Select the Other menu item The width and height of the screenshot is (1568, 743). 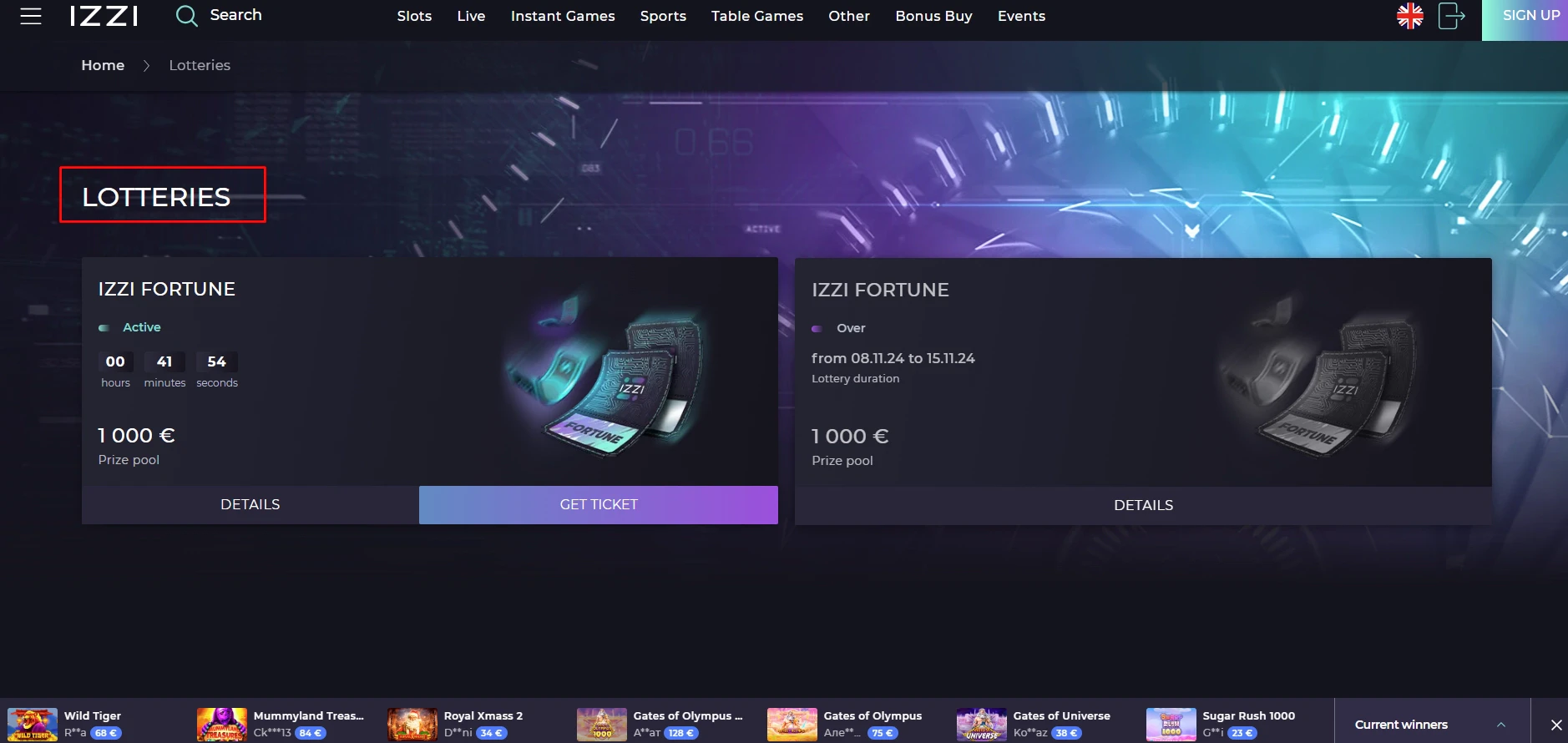coord(849,16)
